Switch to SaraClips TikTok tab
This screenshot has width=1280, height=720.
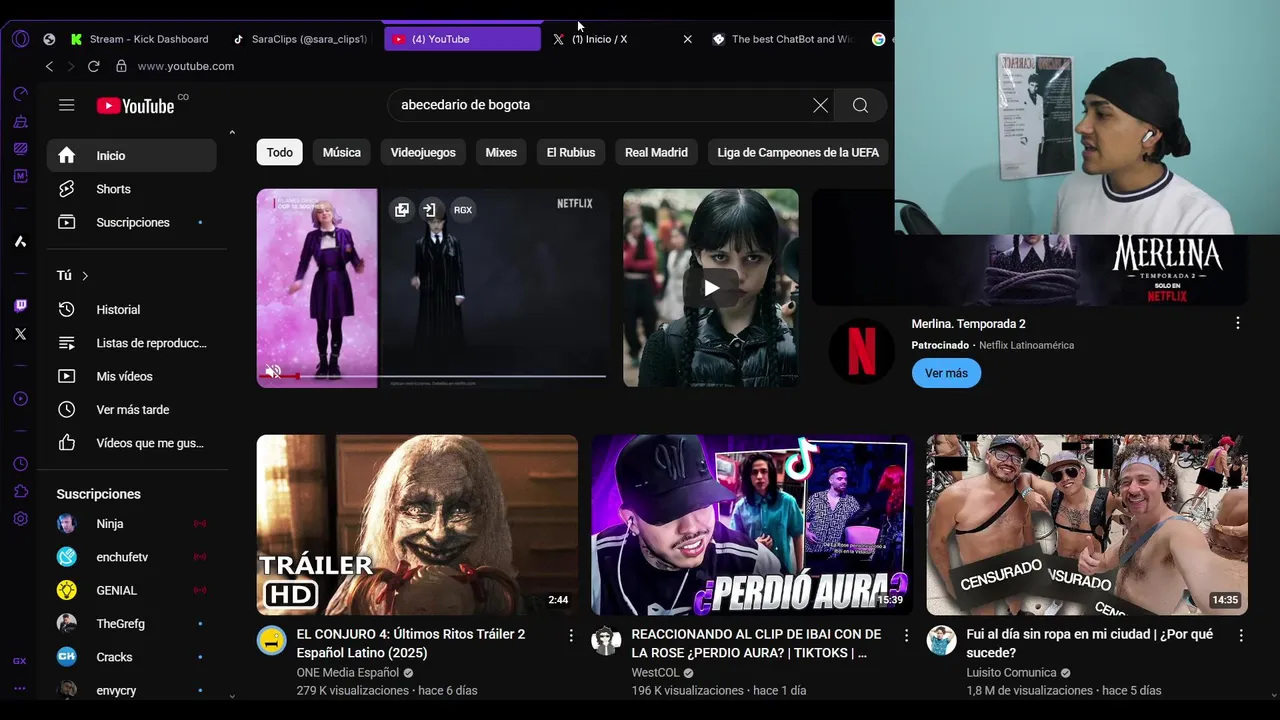tap(301, 39)
